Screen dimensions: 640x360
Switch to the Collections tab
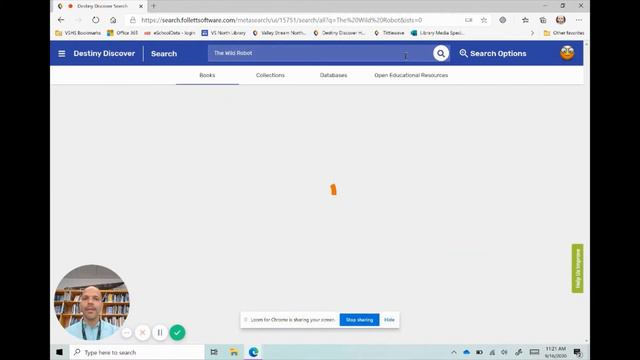click(270, 75)
